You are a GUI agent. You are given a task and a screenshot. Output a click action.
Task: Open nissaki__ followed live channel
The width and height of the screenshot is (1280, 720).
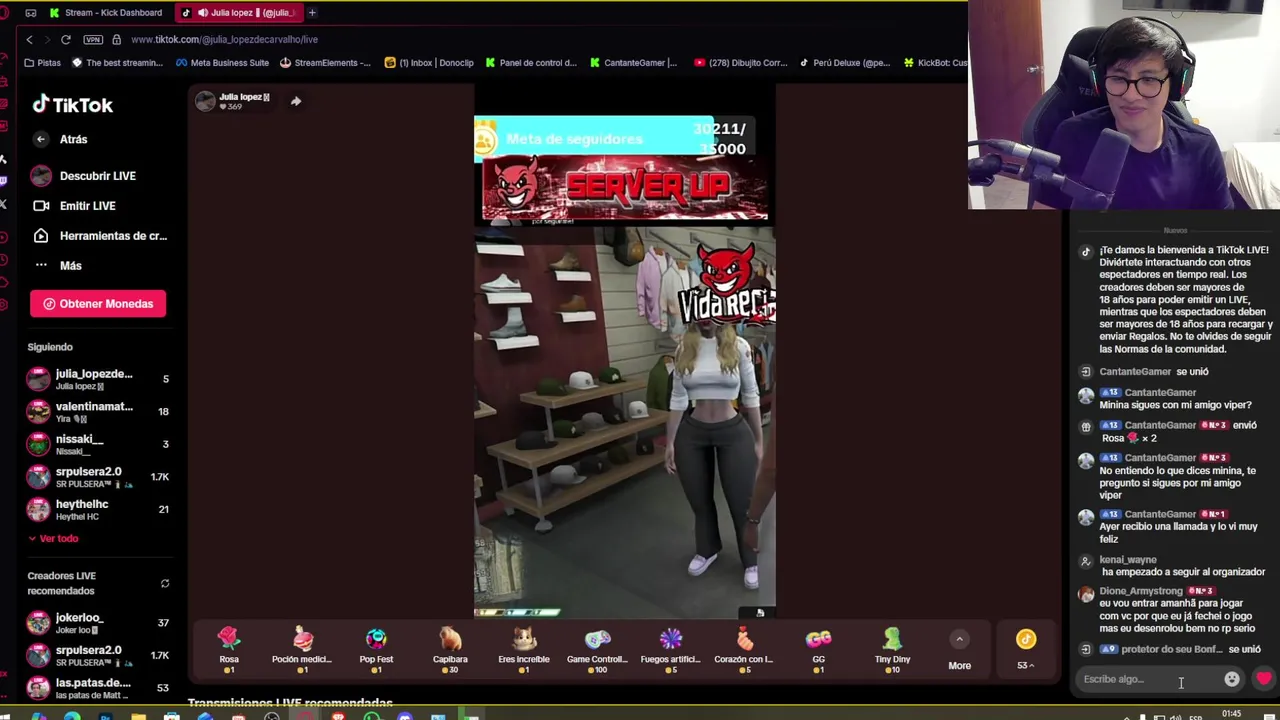coord(98,444)
